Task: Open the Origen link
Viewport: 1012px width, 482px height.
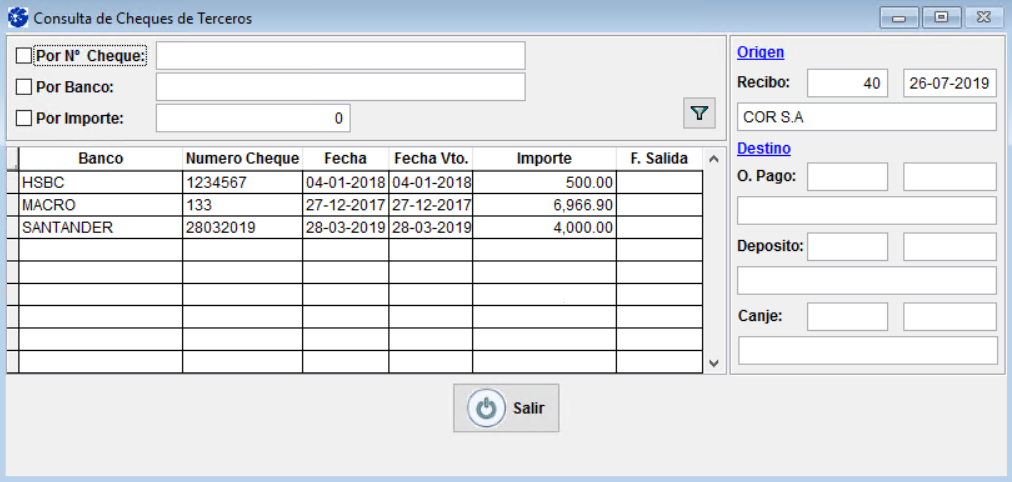Action: pyautogui.click(x=760, y=52)
